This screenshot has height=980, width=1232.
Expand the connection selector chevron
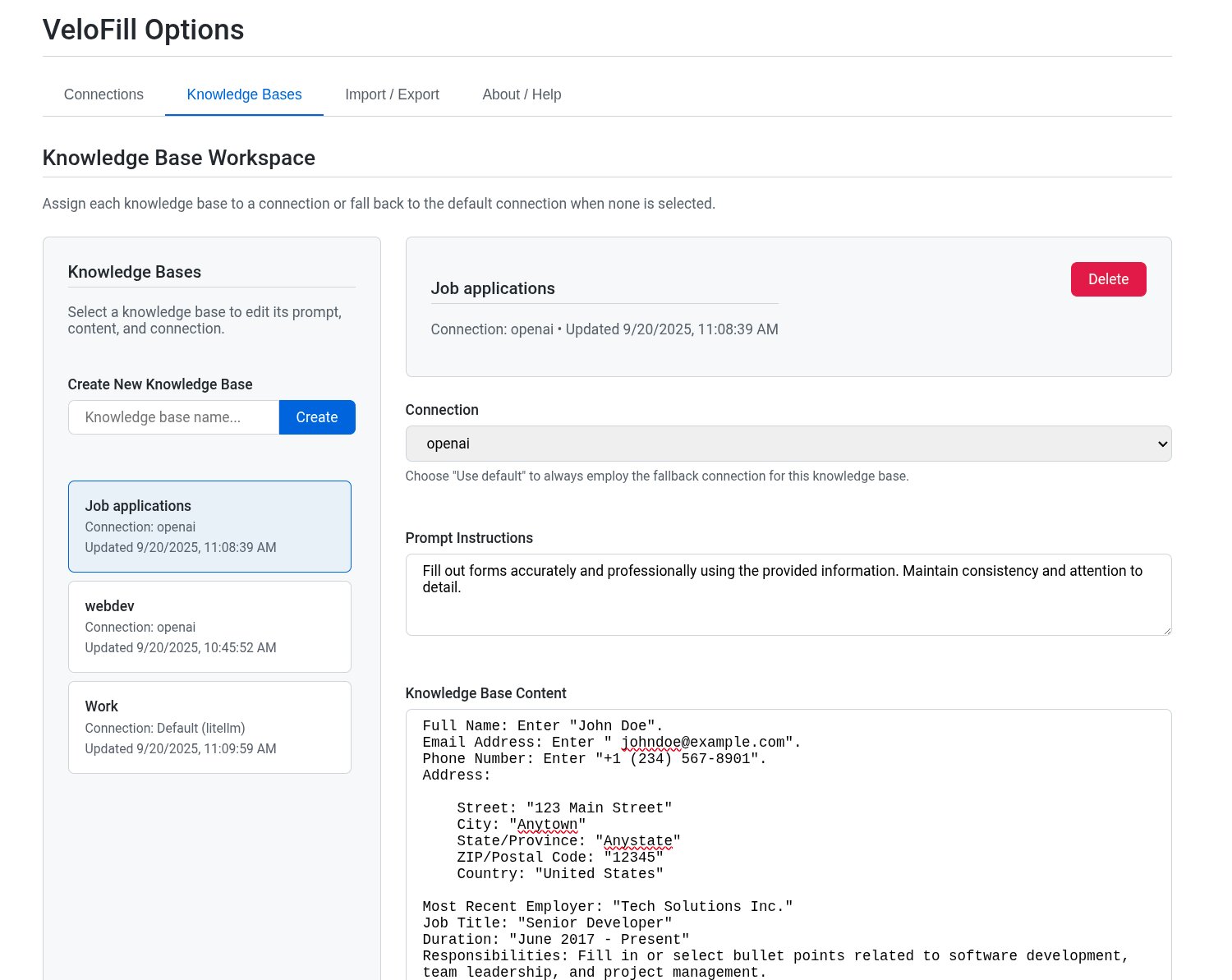click(x=1162, y=444)
